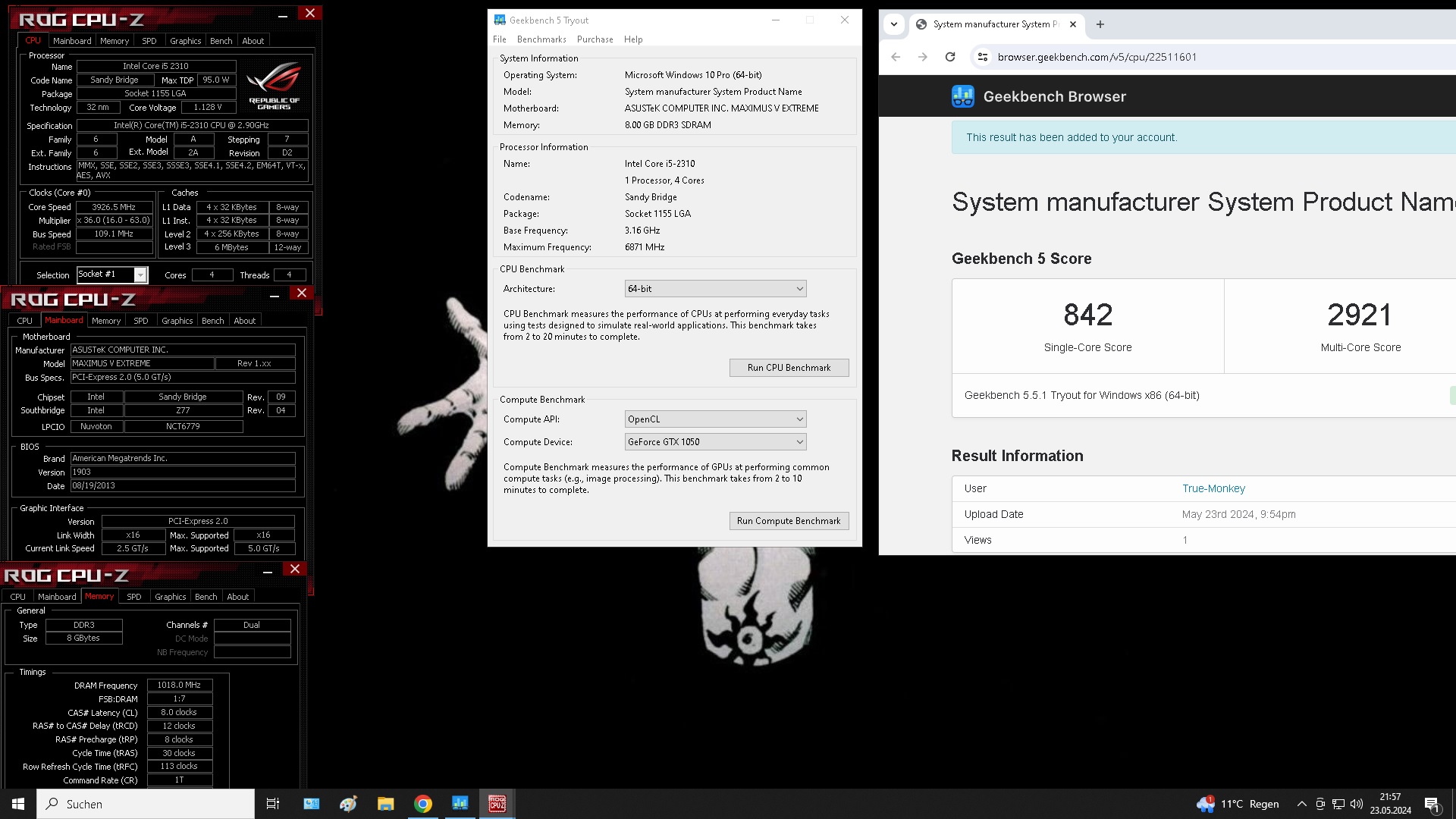Go back in Chrome browser
This screenshot has height=819, width=1456.
click(896, 57)
